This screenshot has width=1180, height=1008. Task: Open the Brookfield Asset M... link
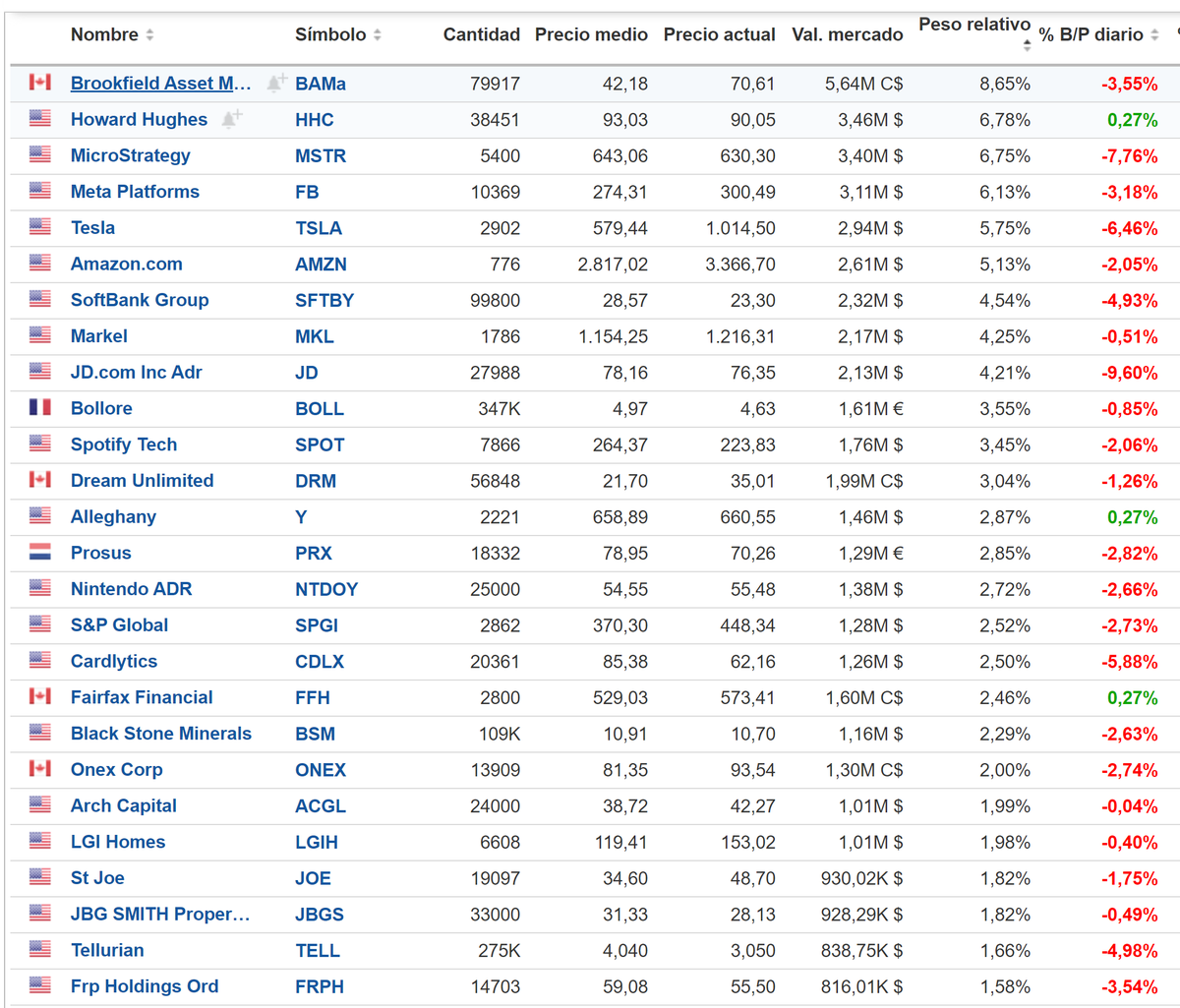160,84
